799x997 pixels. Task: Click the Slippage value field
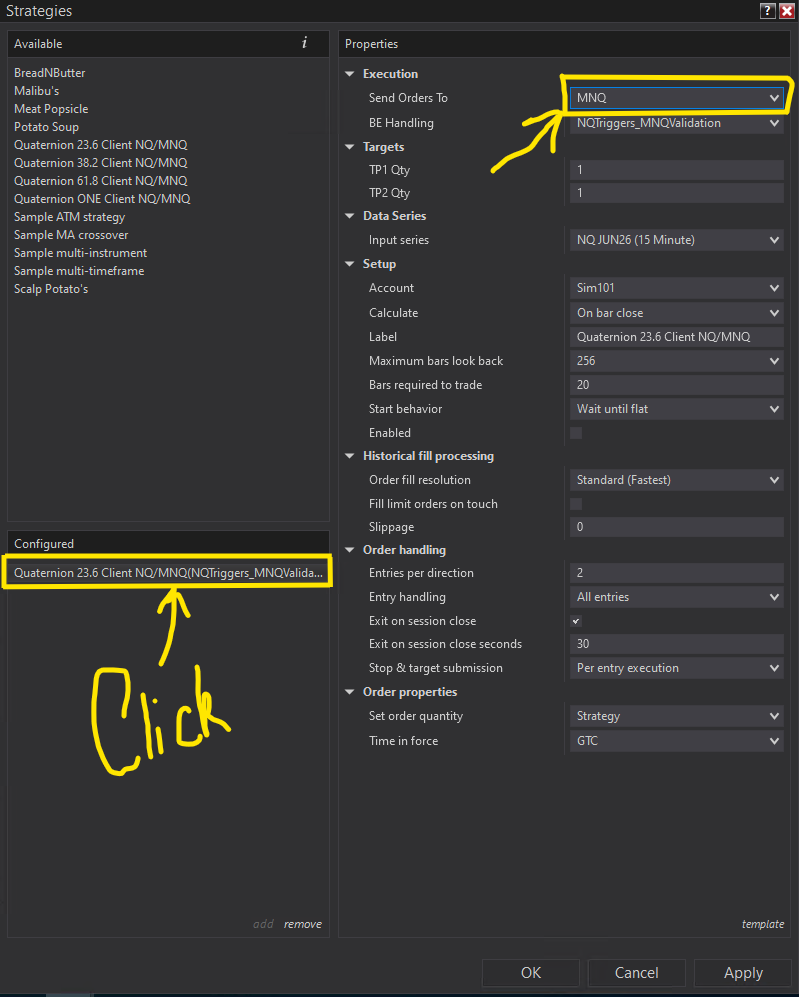click(x=676, y=527)
